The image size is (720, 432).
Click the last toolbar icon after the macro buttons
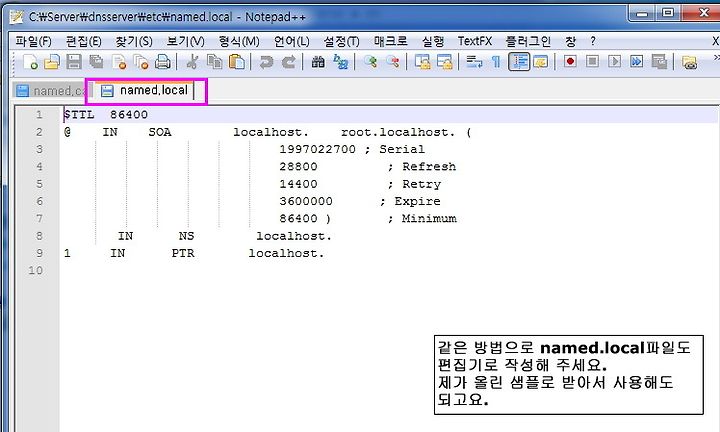click(x=689, y=62)
